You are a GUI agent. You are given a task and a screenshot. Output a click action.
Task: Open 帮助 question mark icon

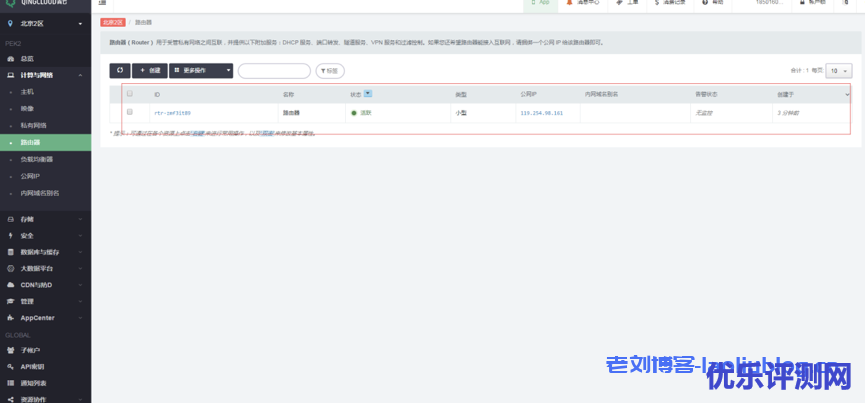(705, 3)
